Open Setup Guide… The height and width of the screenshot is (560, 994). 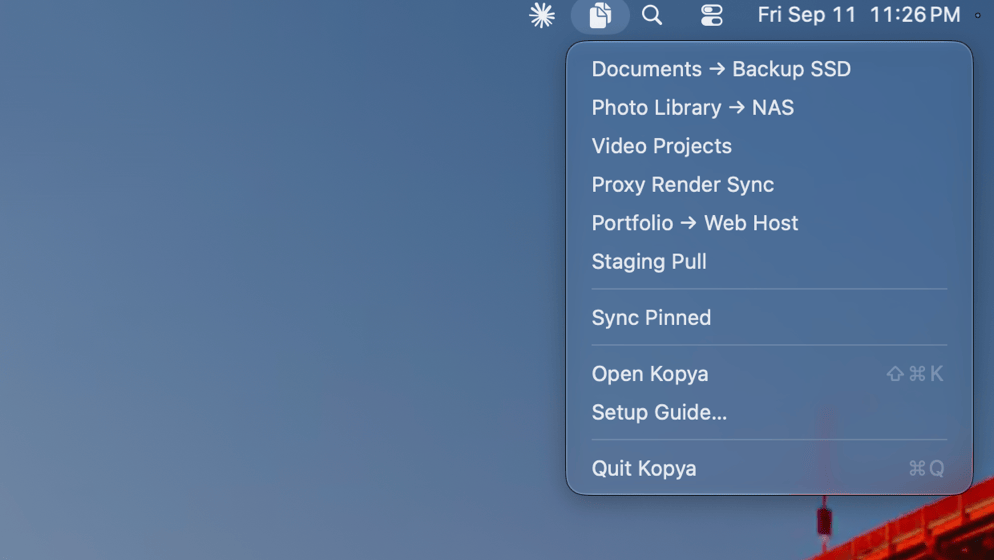769,413
